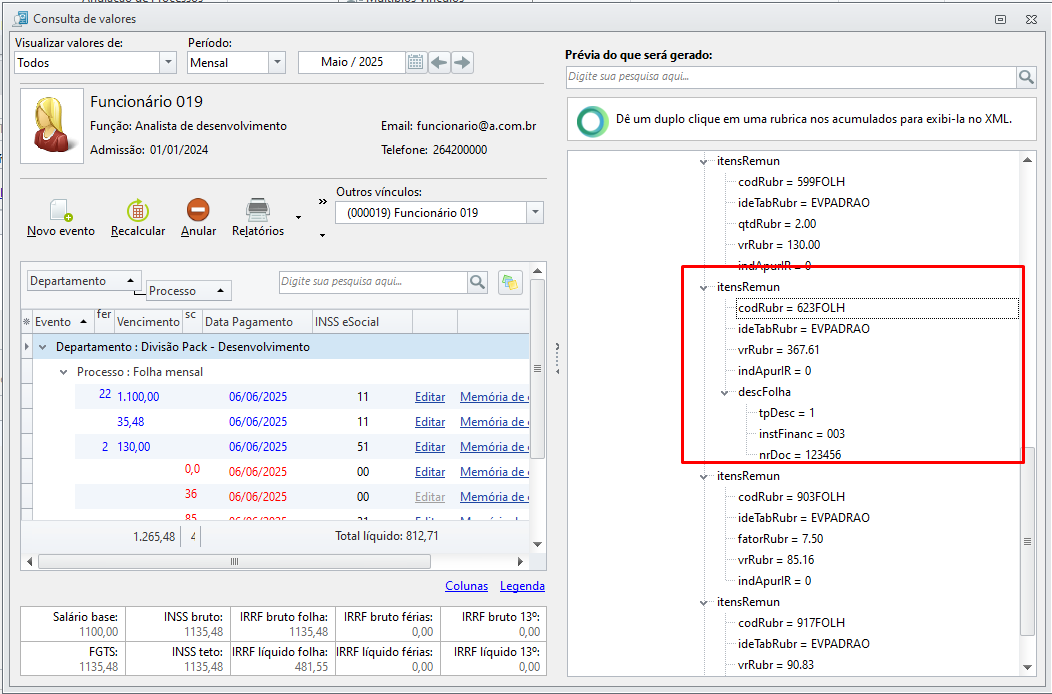Image resolution: width=1052 pixels, height=694 pixels.
Task: Click the colored notes icon beside grid search
Action: pyautogui.click(x=509, y=283)
